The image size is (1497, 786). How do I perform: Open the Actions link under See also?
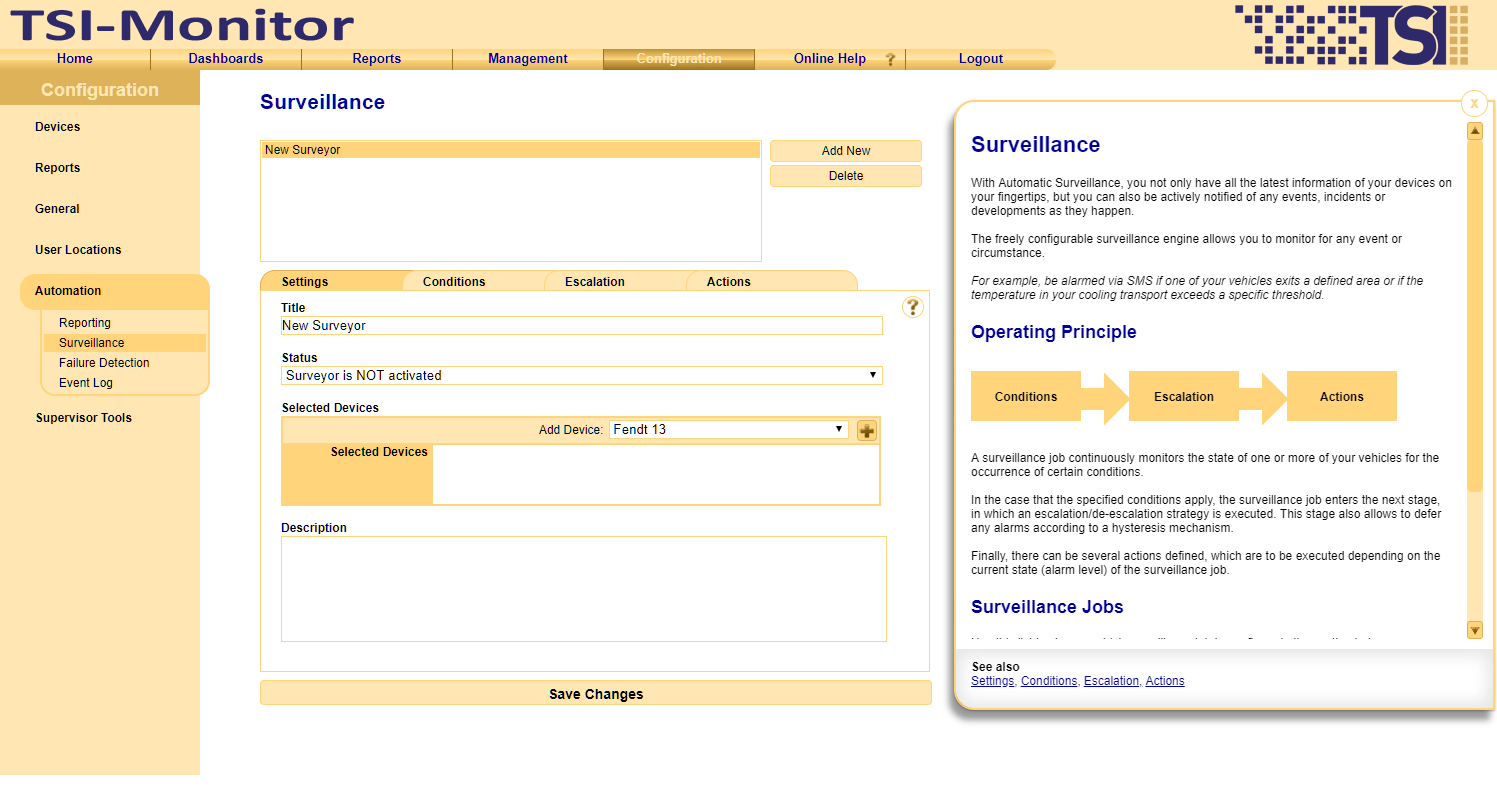(x=1165, y=681)
